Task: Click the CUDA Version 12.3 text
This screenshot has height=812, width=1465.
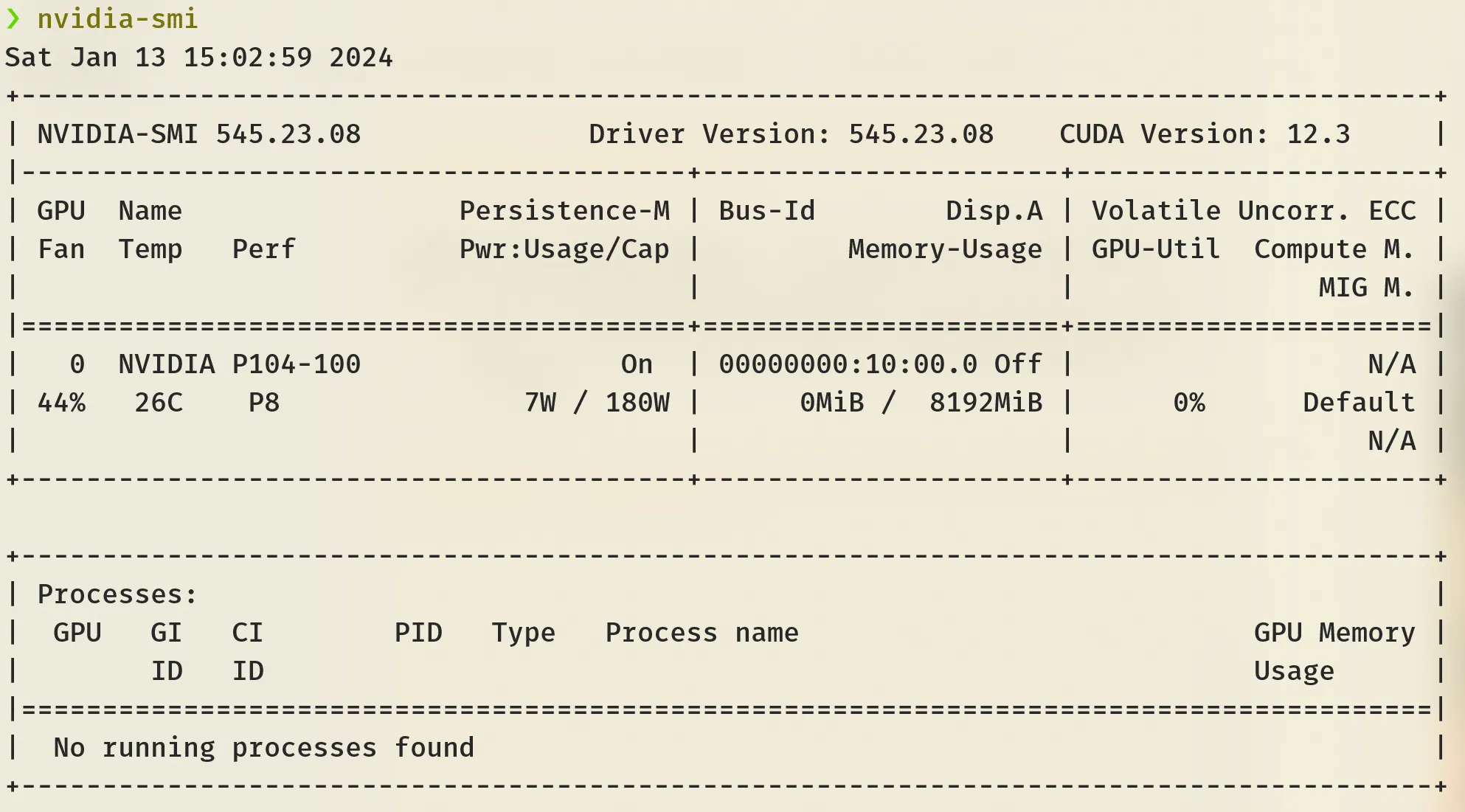Action: [x=1204, y=134]
